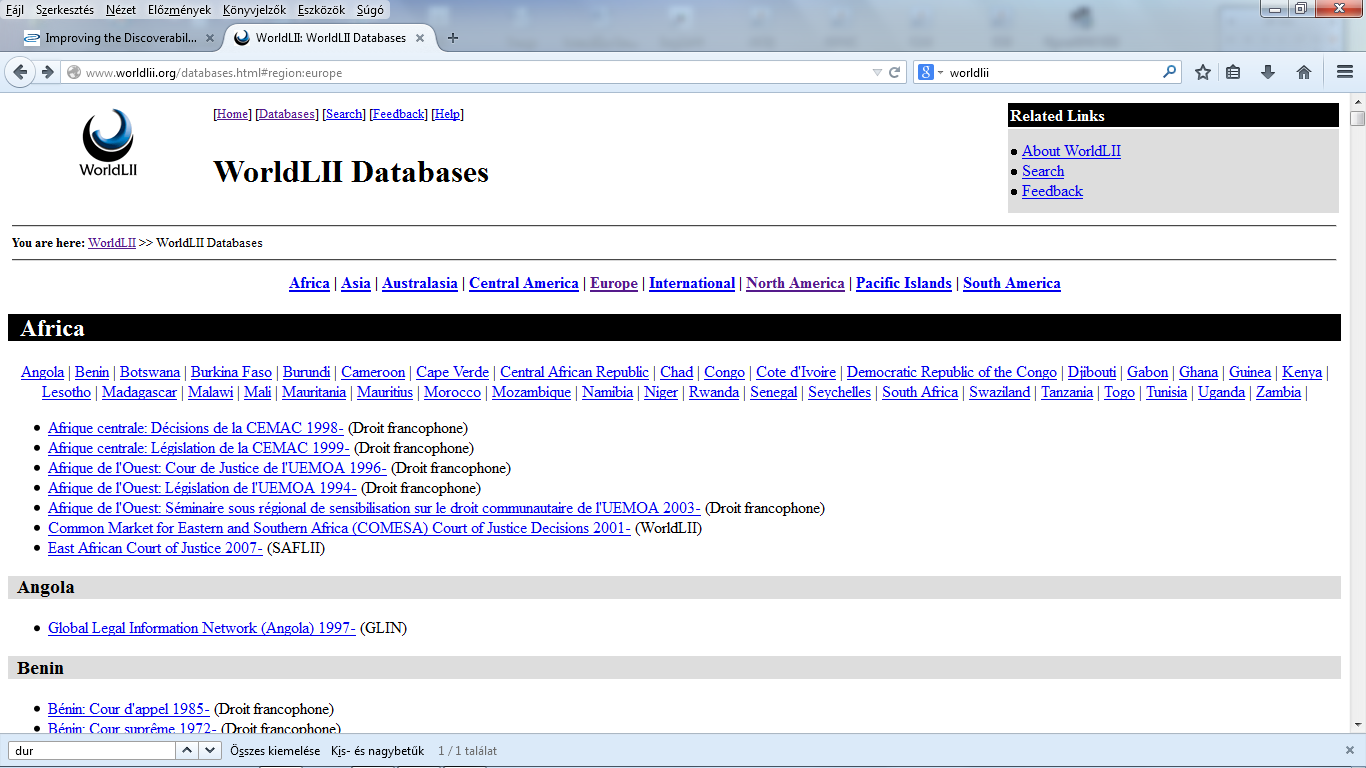Image resolution: width=1366 pixels, height=768 pixels.
Task: Open the Szerkesztés menu
Action: pos(65,10)
